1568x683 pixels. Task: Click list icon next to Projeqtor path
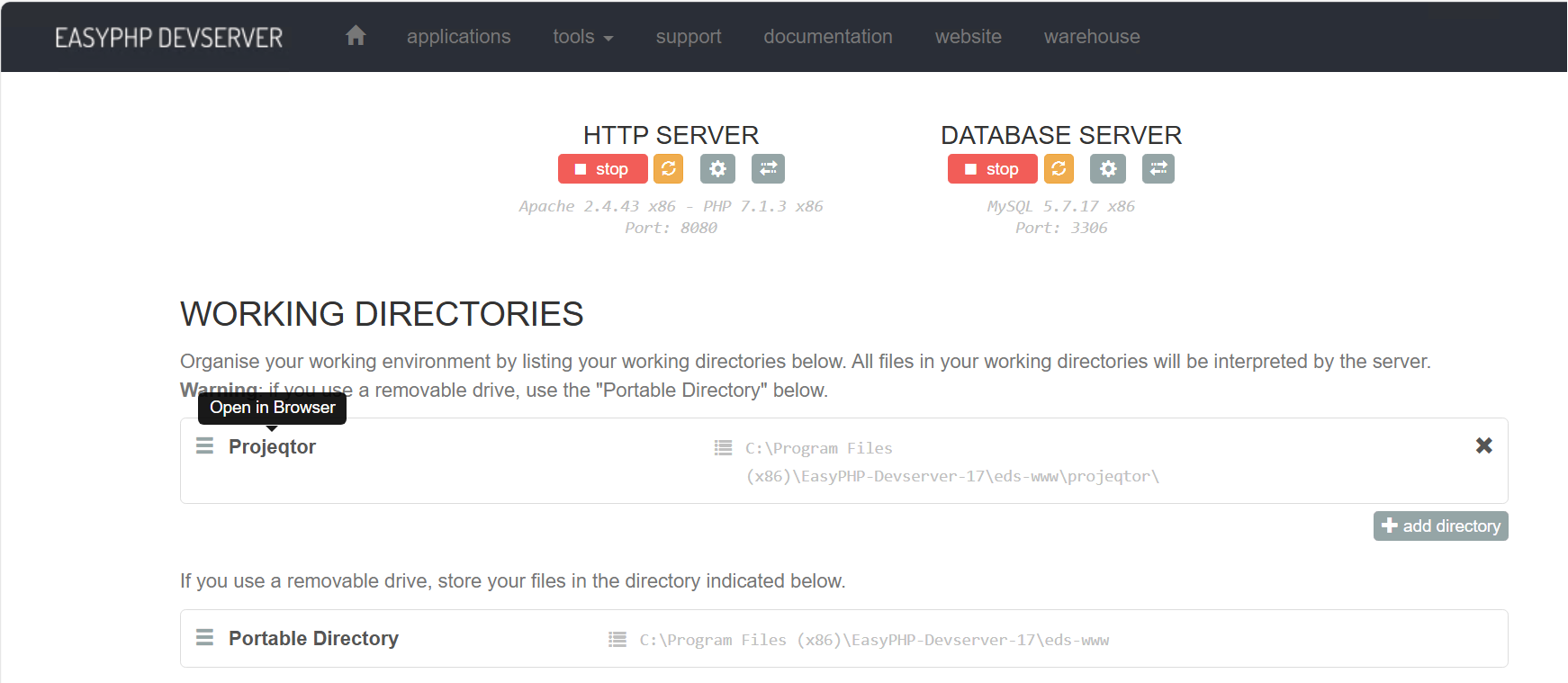click(x=723, y=448)
